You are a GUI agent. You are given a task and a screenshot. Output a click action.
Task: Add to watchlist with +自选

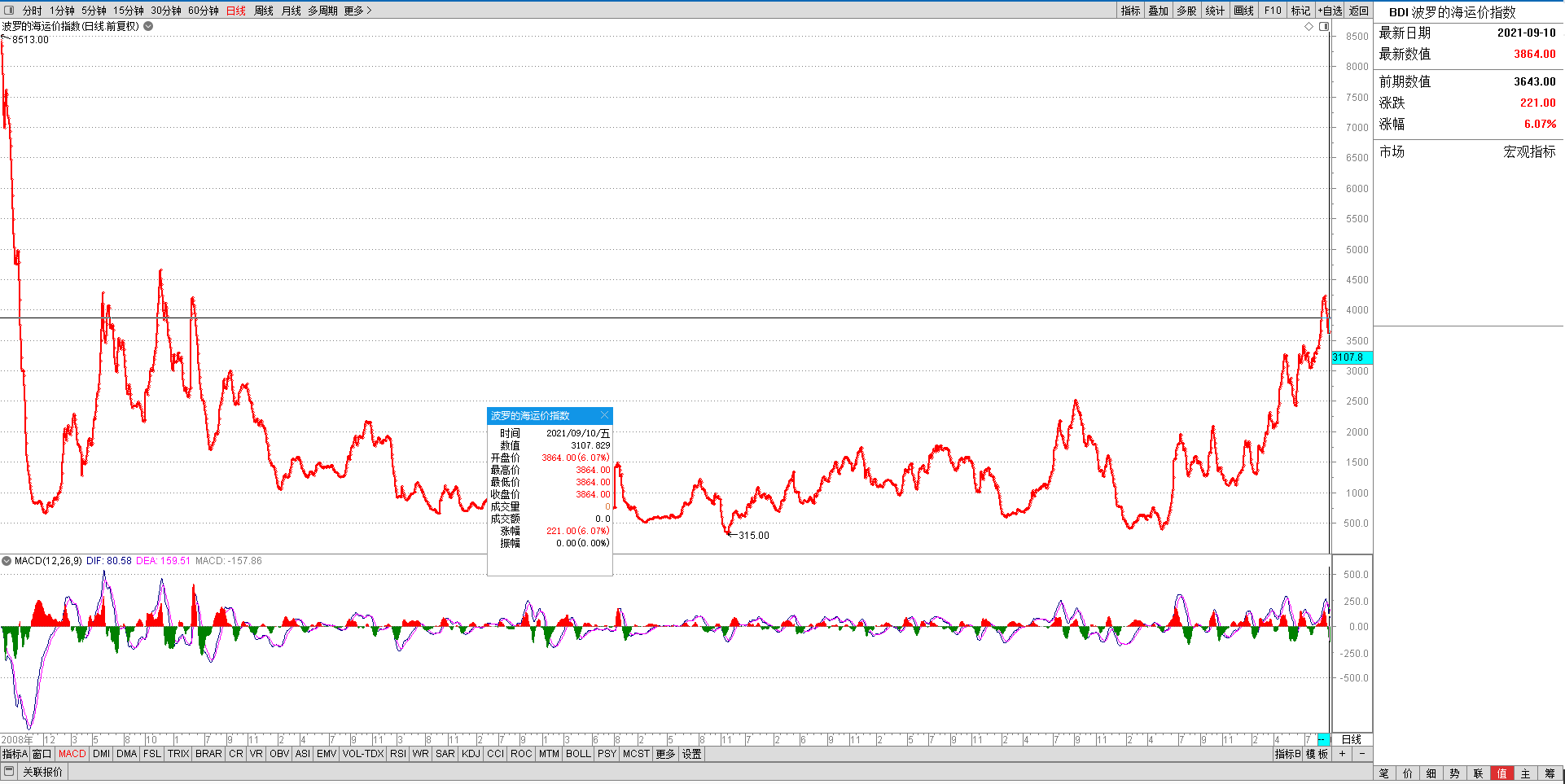click(x=1330, y=11)
